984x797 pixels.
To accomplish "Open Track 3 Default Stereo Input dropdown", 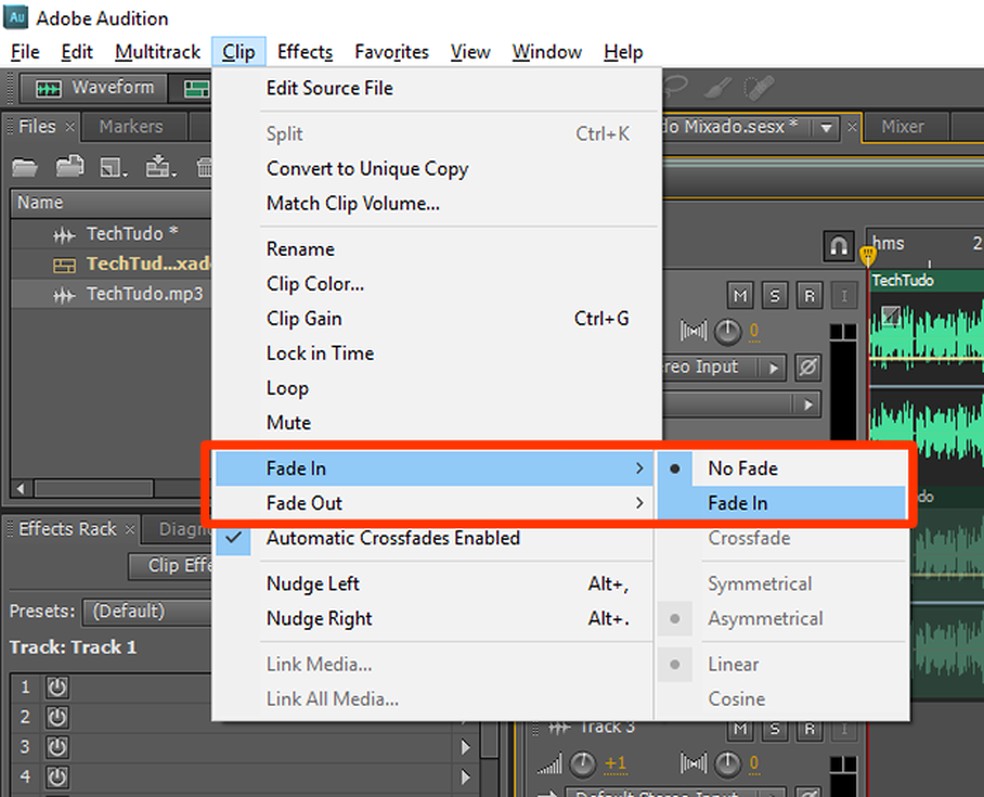I will tap(676, 792).
